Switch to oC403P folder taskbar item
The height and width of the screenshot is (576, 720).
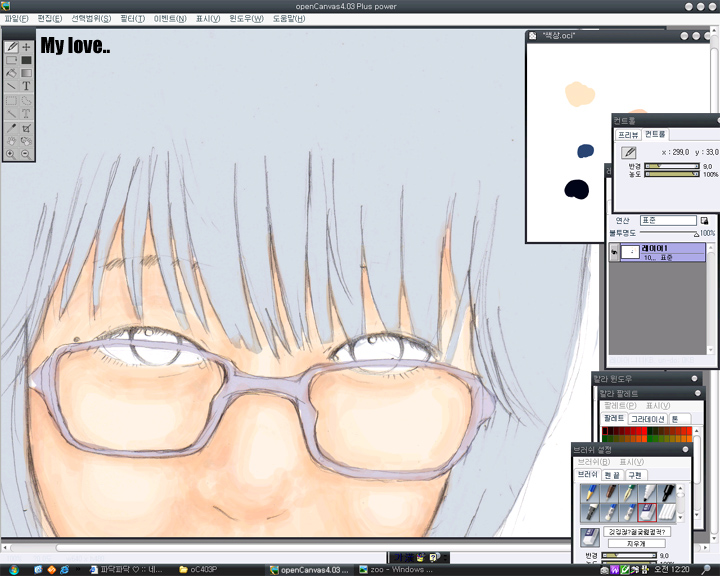198,570
